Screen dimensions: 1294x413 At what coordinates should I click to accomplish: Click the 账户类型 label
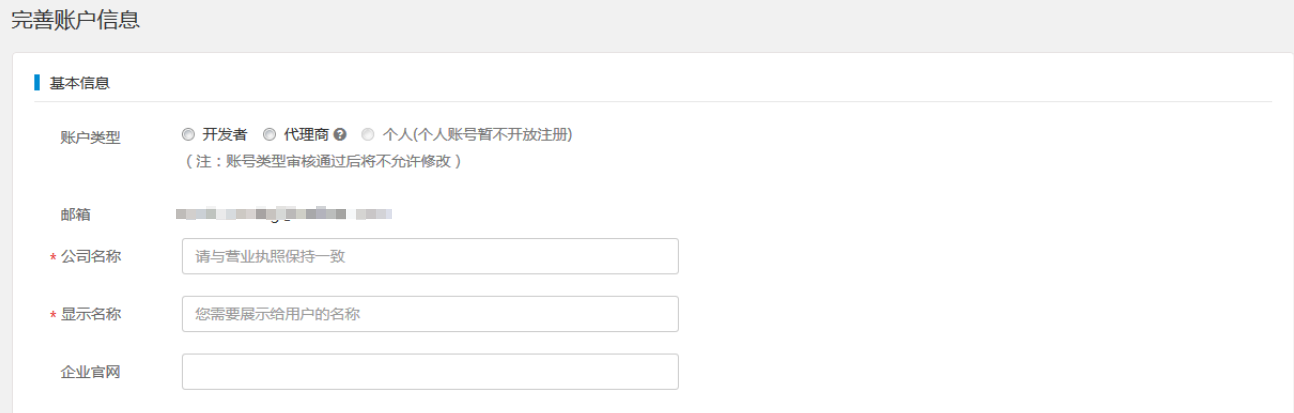(x=91, y=138)
